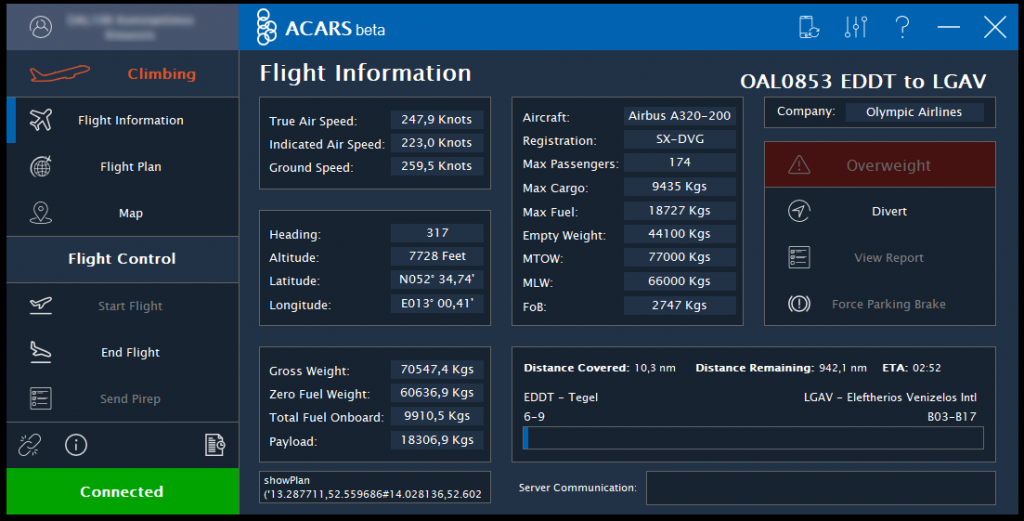The width and height of the screenshot is (1024, 521).
Task: Click the Empty Weight value 44100 Kgs
Action: [679, 234]
